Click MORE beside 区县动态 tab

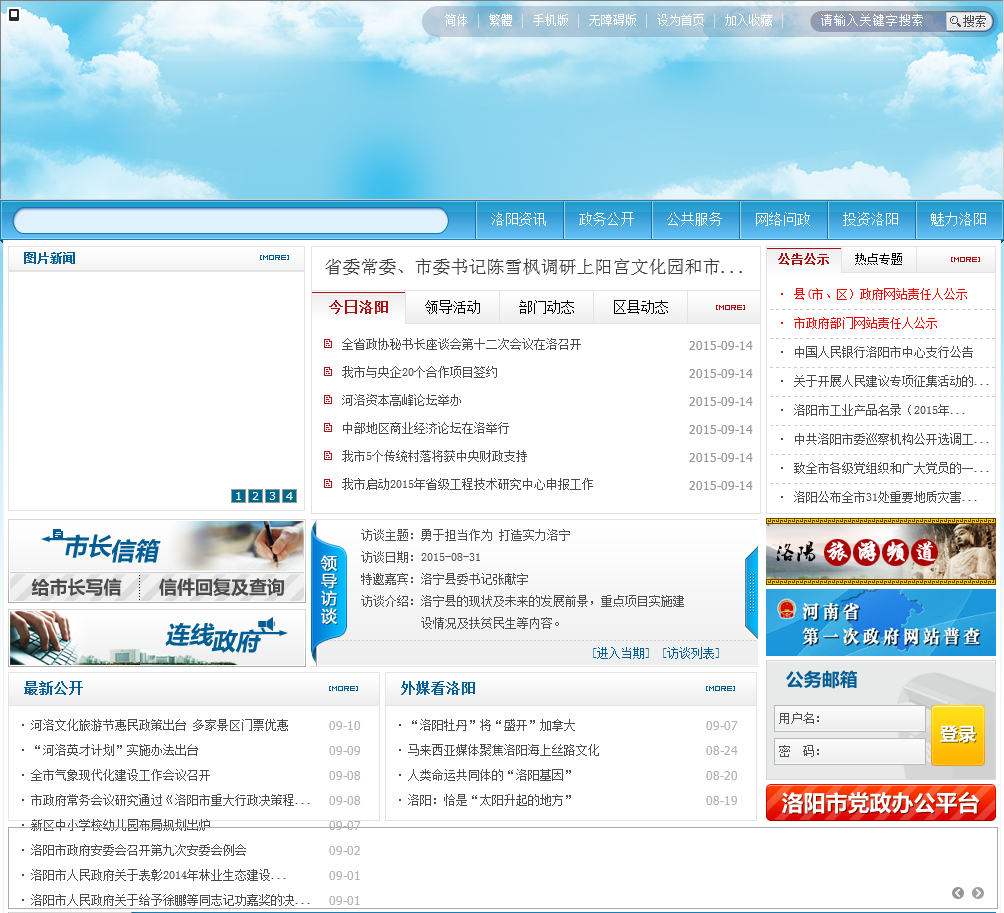731,307
